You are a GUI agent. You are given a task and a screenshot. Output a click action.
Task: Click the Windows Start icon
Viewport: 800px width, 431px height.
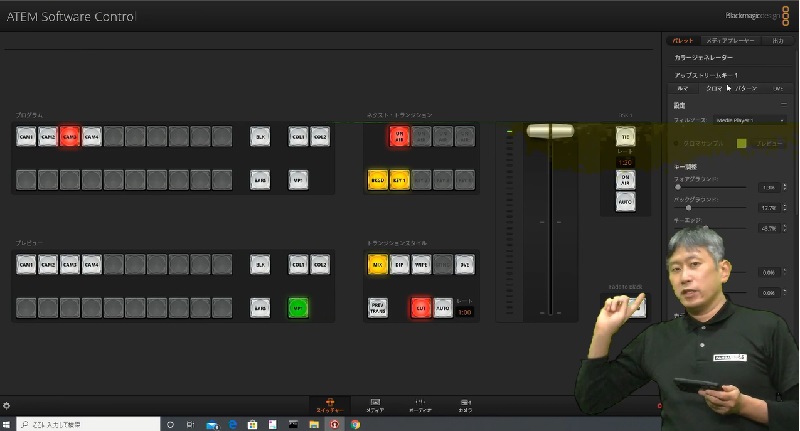coord(6,424)
